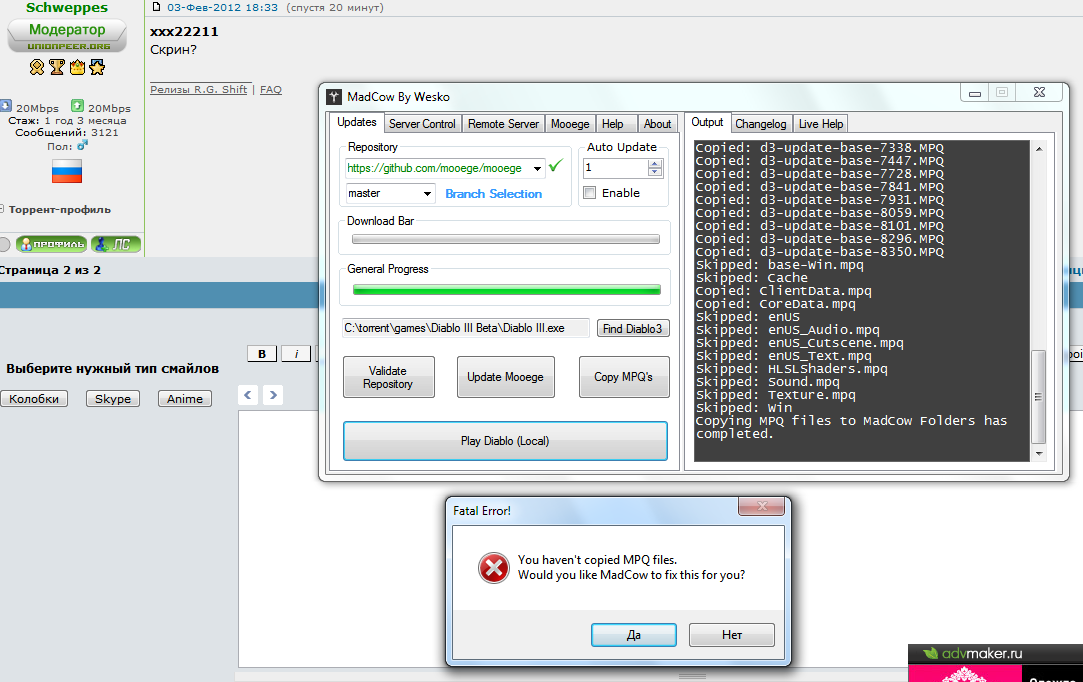Click the download speed arrow icon
Screen dimensions: 1083x682
point(6,106)
